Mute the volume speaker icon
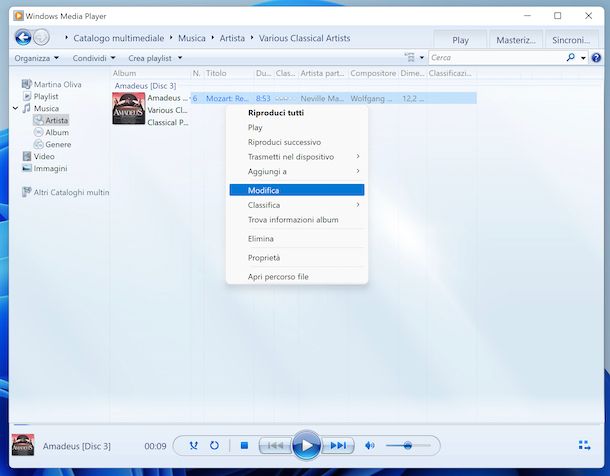Screen dimensions: 610x476 pos(370,445)
